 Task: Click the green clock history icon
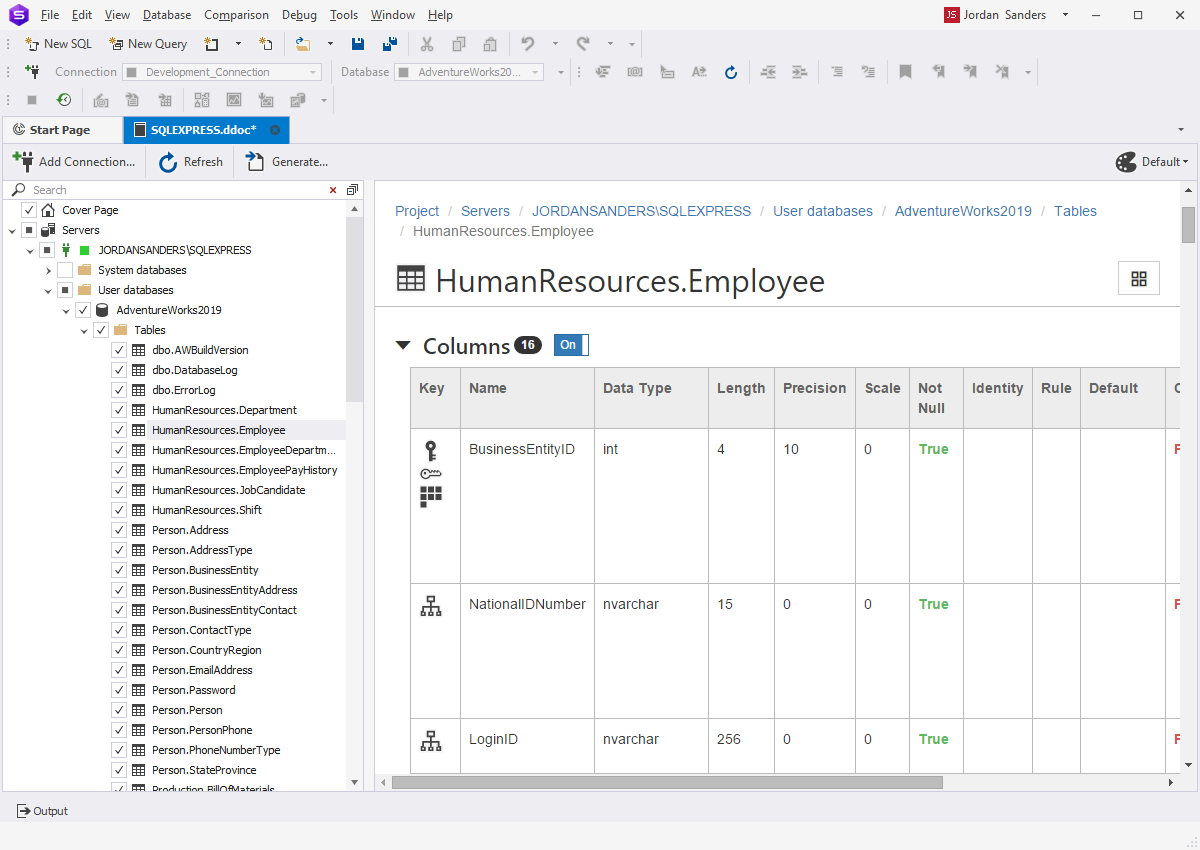[x=63, y=100]
